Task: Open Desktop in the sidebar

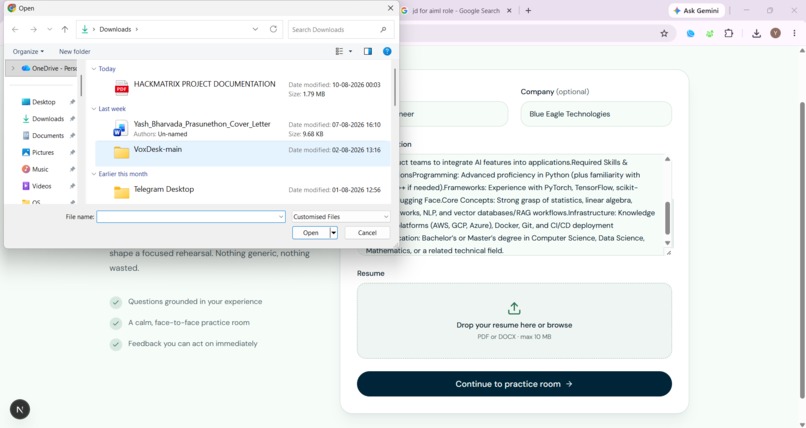Action: (x=43, y=102)
